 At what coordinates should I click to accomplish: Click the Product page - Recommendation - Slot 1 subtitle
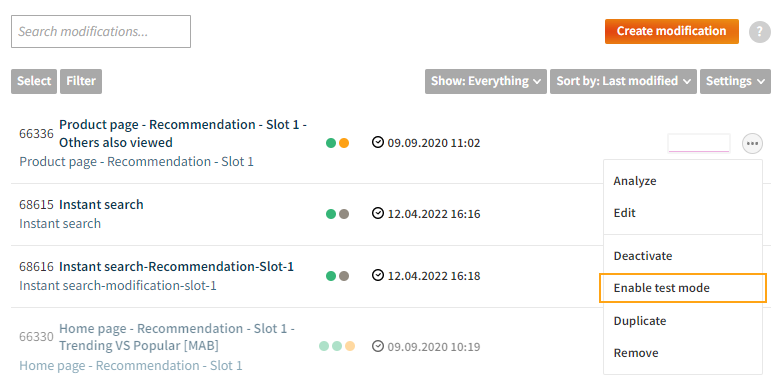tap(136, 162)
